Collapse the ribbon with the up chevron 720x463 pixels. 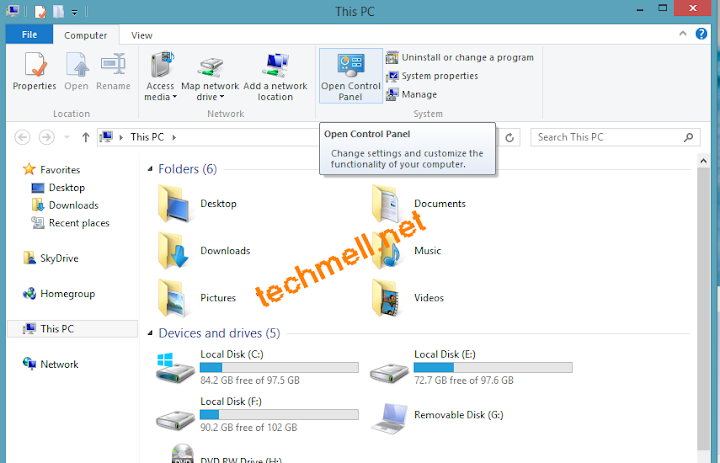coord(683,34)
